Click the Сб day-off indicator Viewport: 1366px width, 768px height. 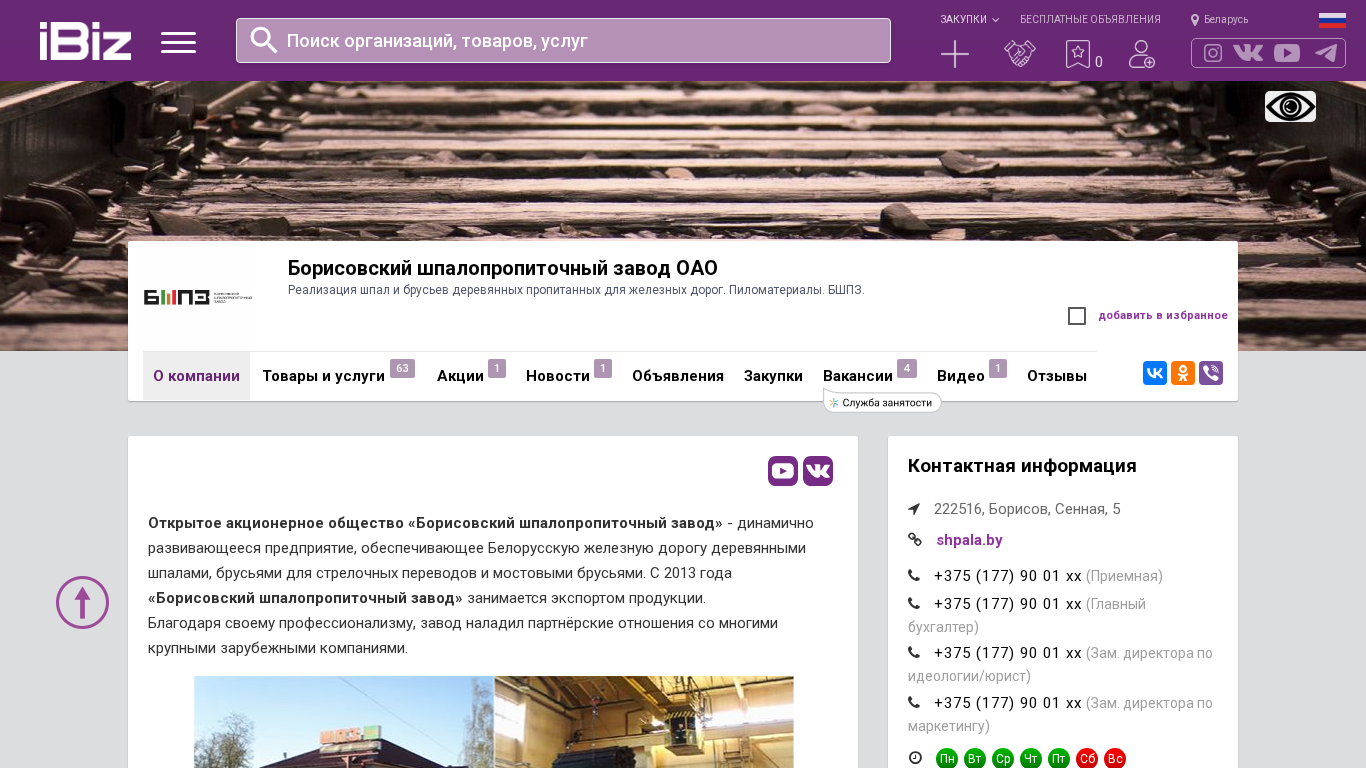pyautogui.click(x=1087, y=759)
